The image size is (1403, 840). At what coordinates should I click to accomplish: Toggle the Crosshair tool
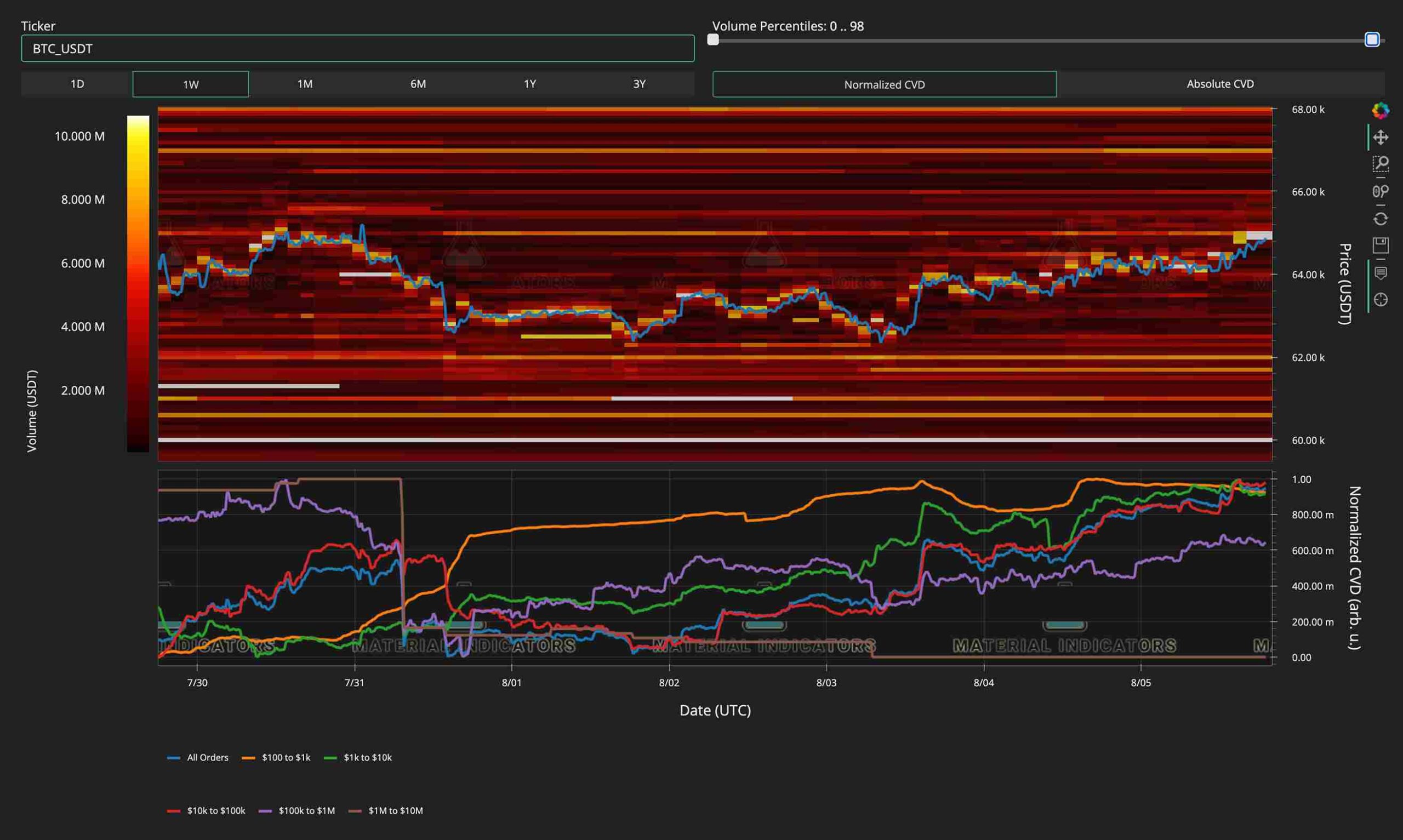[x=1381, y=299]
